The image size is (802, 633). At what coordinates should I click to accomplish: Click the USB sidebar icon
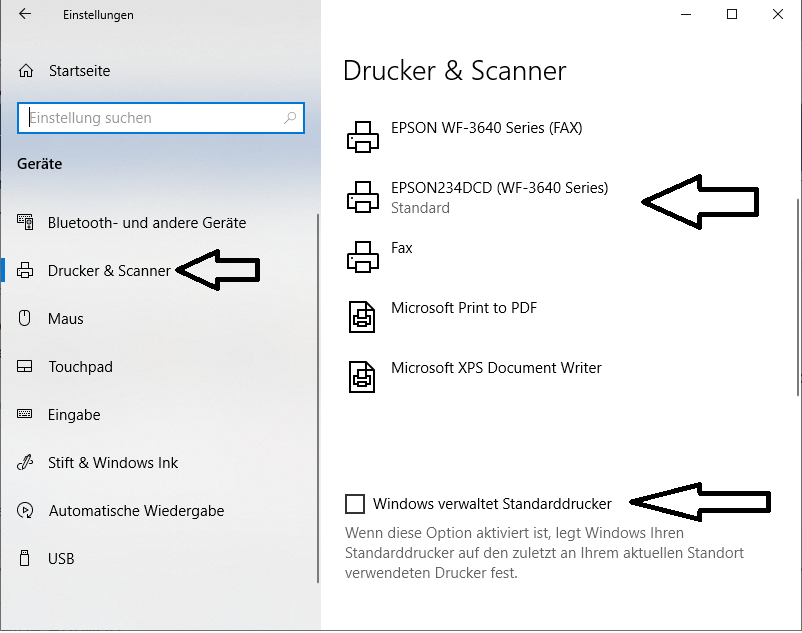(x=24, y=558)
